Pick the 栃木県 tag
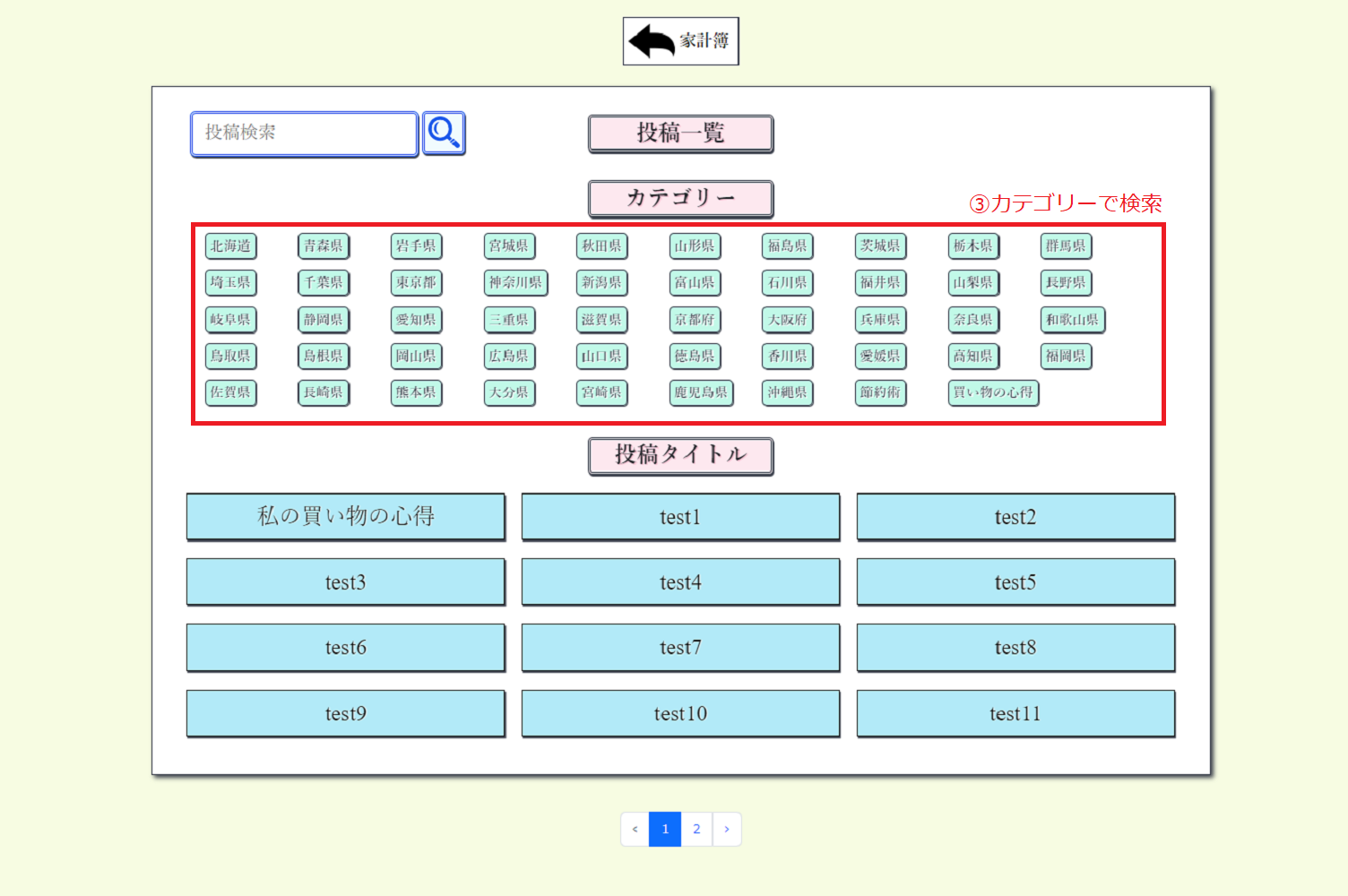The width and height of the screenshot is (1348, 896). [x=974, y=246]
